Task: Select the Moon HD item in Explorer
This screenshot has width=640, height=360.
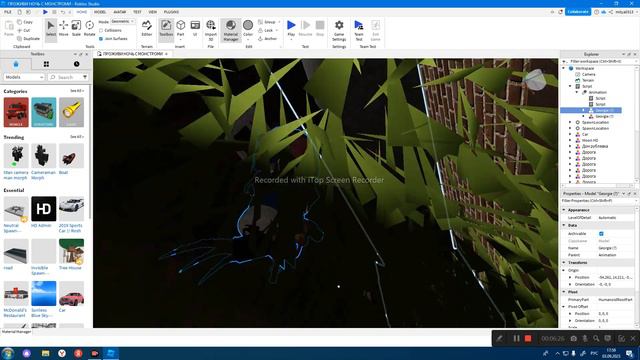Action: (590, 140)
